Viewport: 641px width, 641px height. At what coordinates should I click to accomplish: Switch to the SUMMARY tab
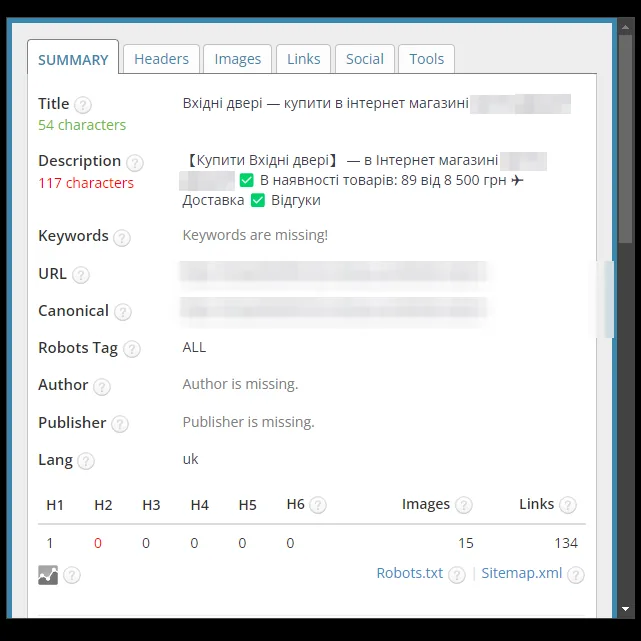click(x=73, y=57)
